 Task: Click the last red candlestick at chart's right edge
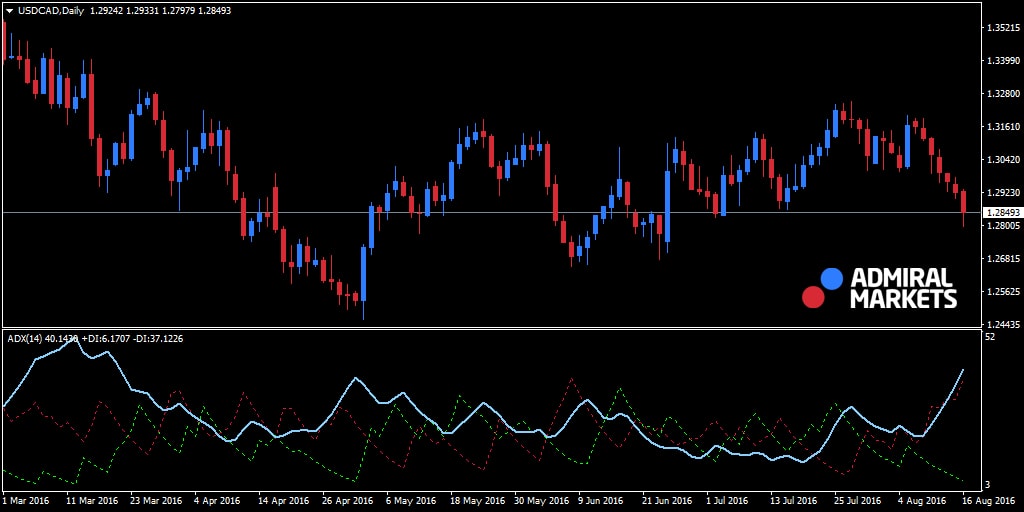[x=964, y=203]
